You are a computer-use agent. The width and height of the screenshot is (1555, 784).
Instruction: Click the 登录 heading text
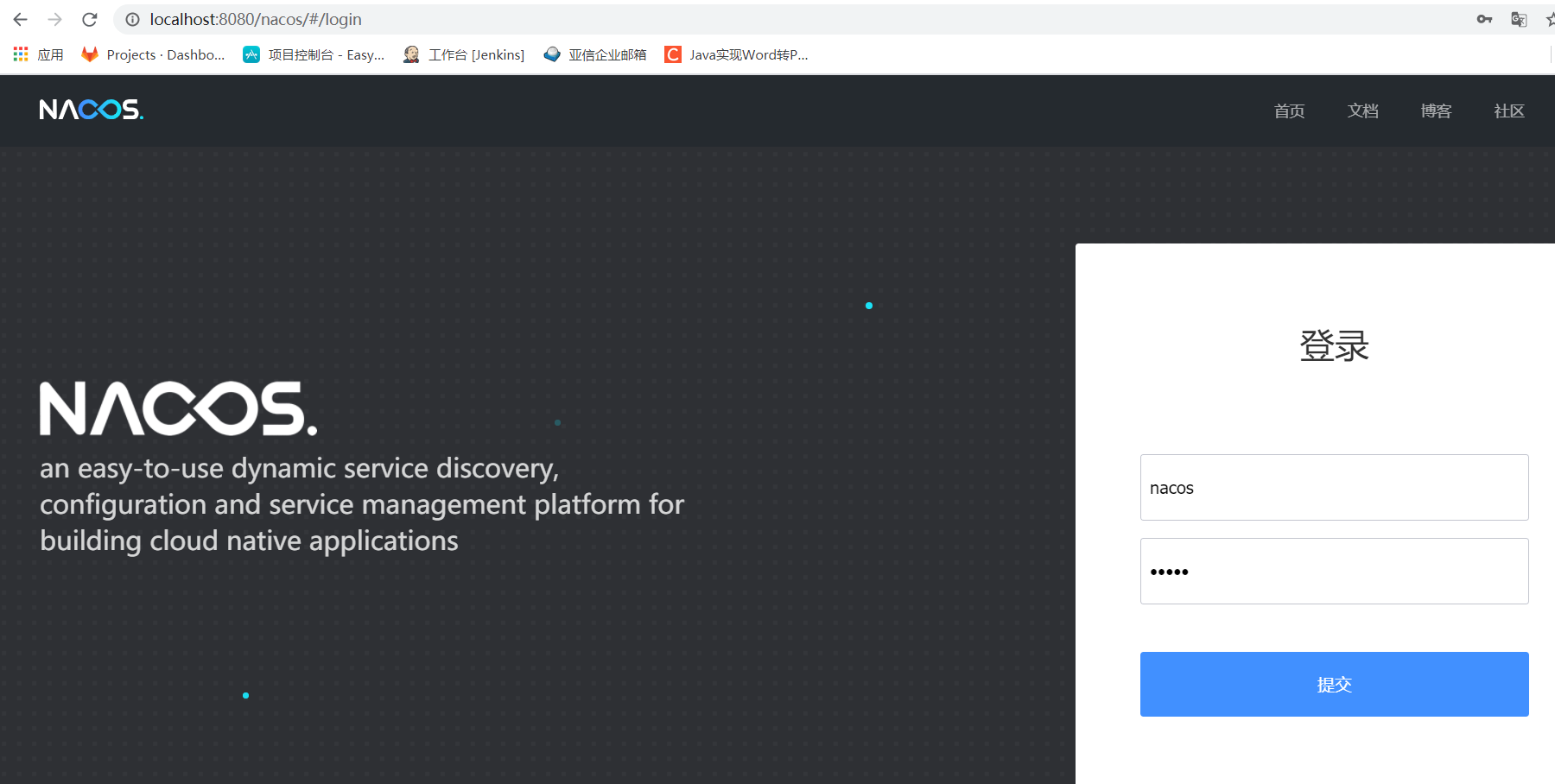click(x=1334, y=345)
